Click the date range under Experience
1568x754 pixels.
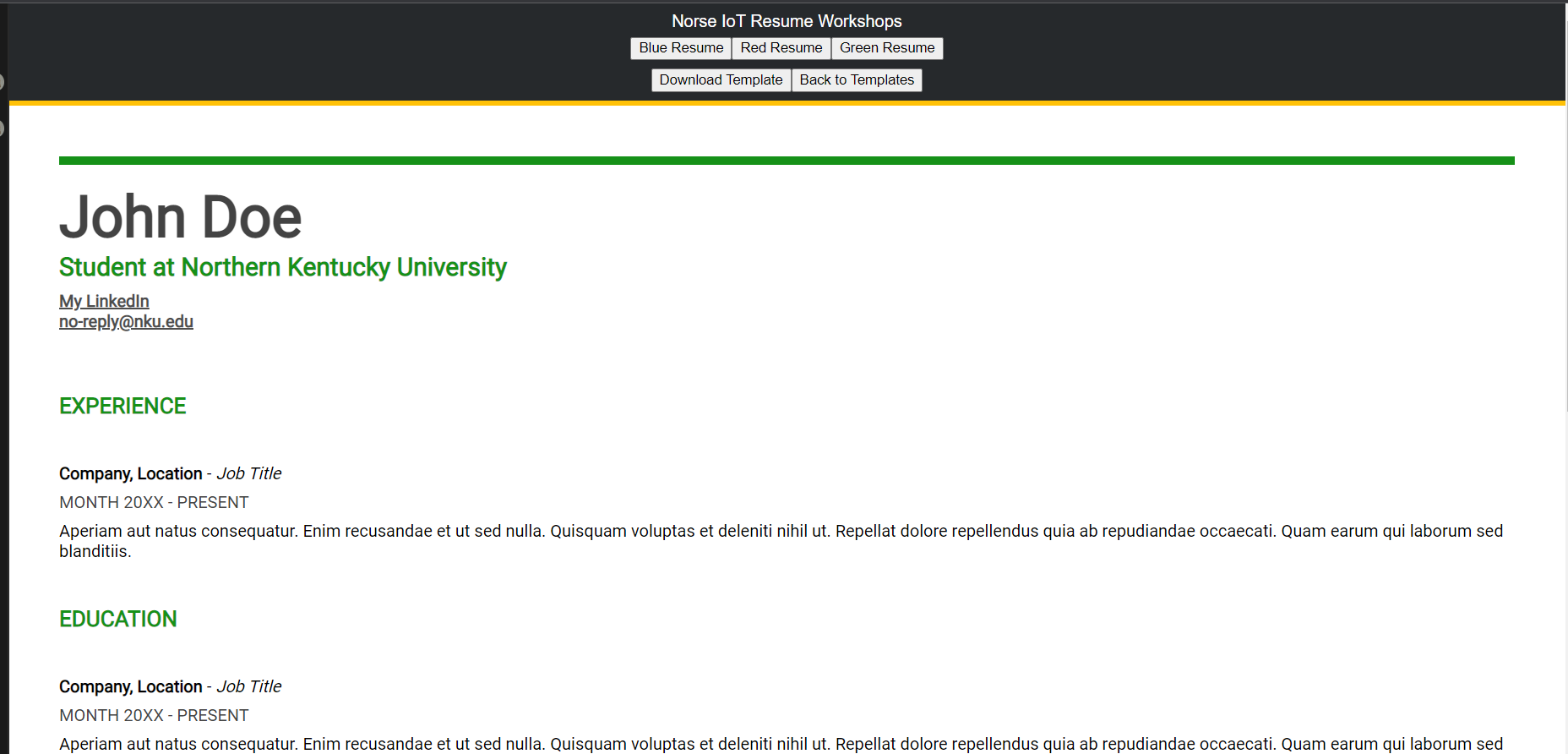tap(154, 503)
